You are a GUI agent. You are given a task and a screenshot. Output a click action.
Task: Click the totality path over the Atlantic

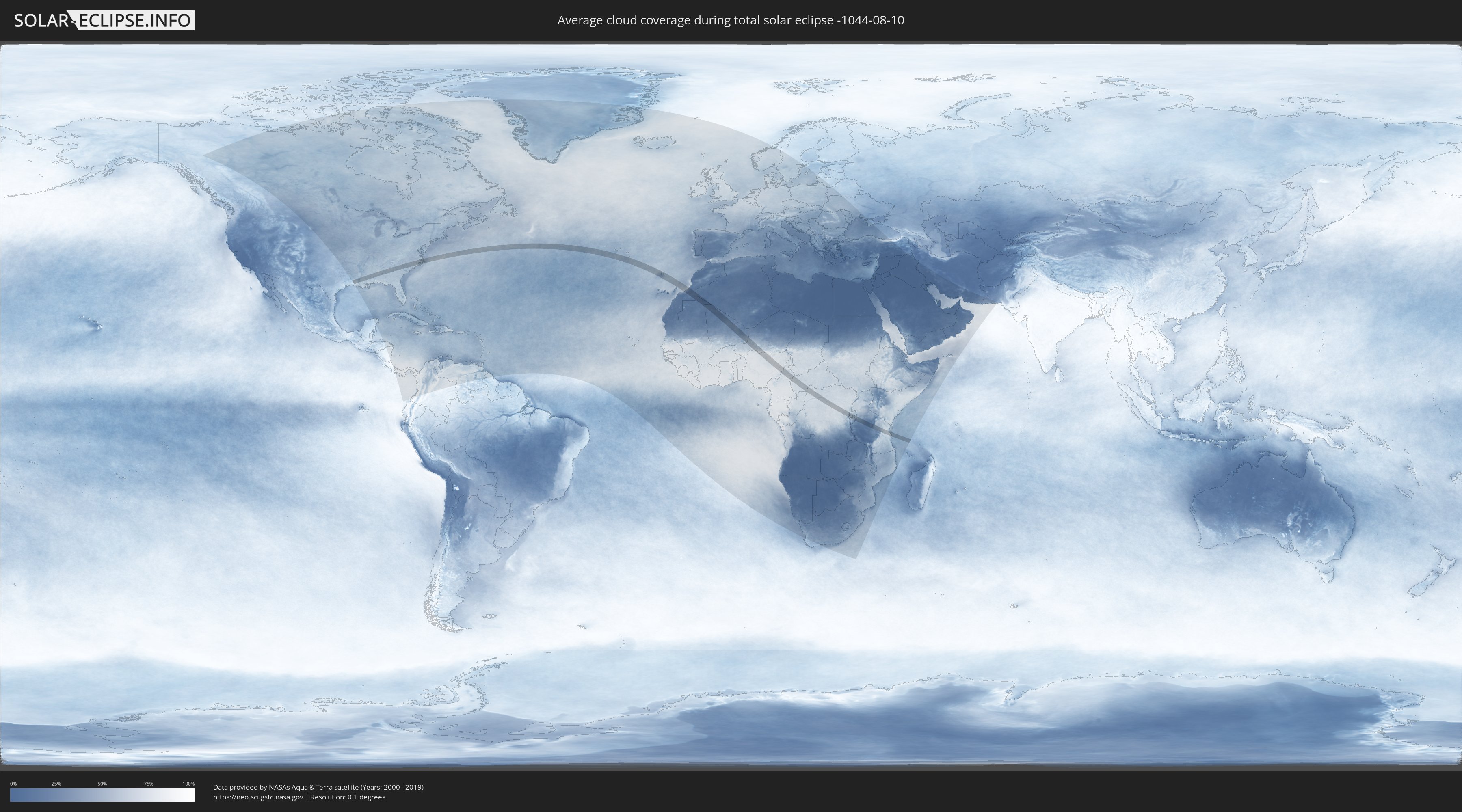tap(539, 246)
